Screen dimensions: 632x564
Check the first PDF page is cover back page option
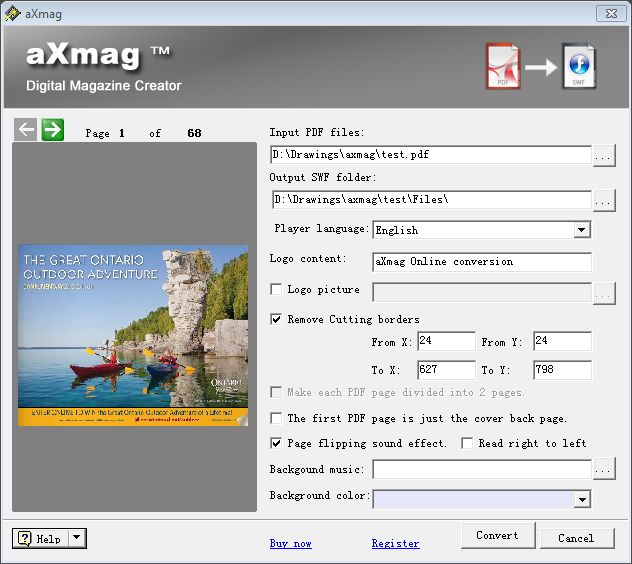276,418
